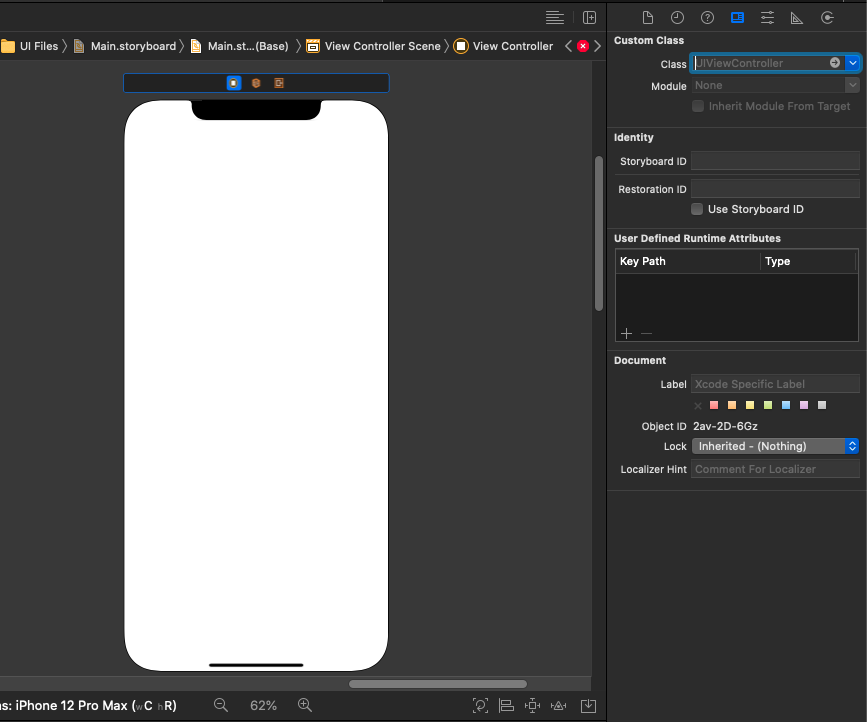The image size is (867, 722).
Task: Enable the Use Storyboard ID checkbox
Action: click(x=698, y=209)
